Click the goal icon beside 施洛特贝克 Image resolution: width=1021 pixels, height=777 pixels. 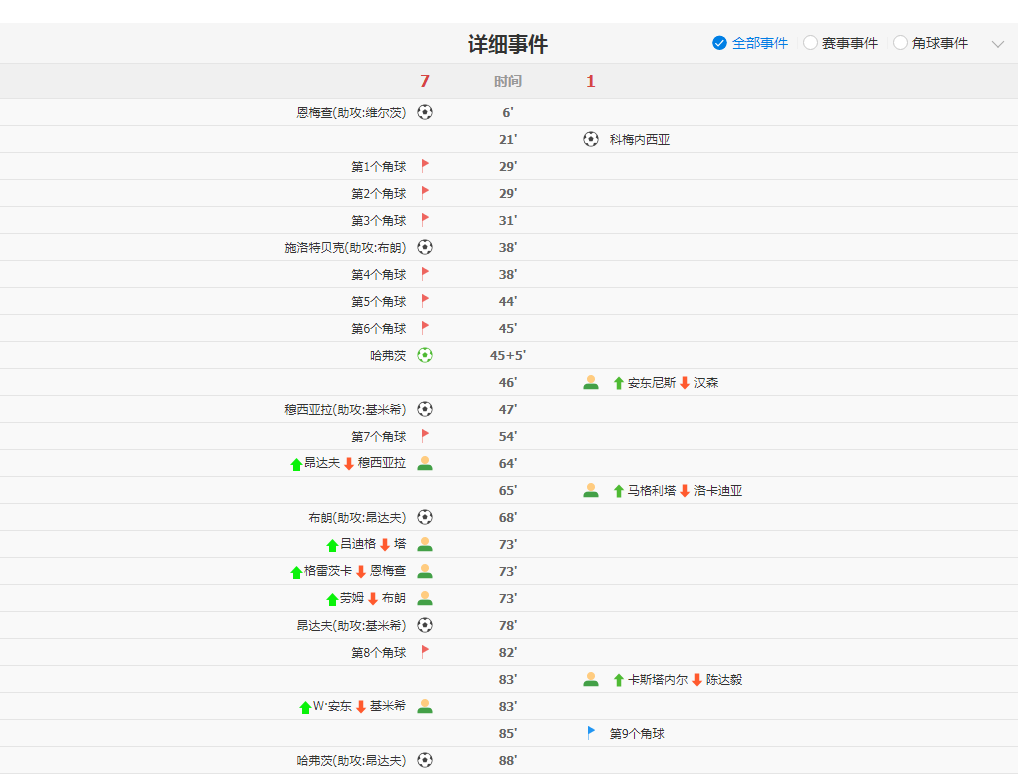coord(425,247)
